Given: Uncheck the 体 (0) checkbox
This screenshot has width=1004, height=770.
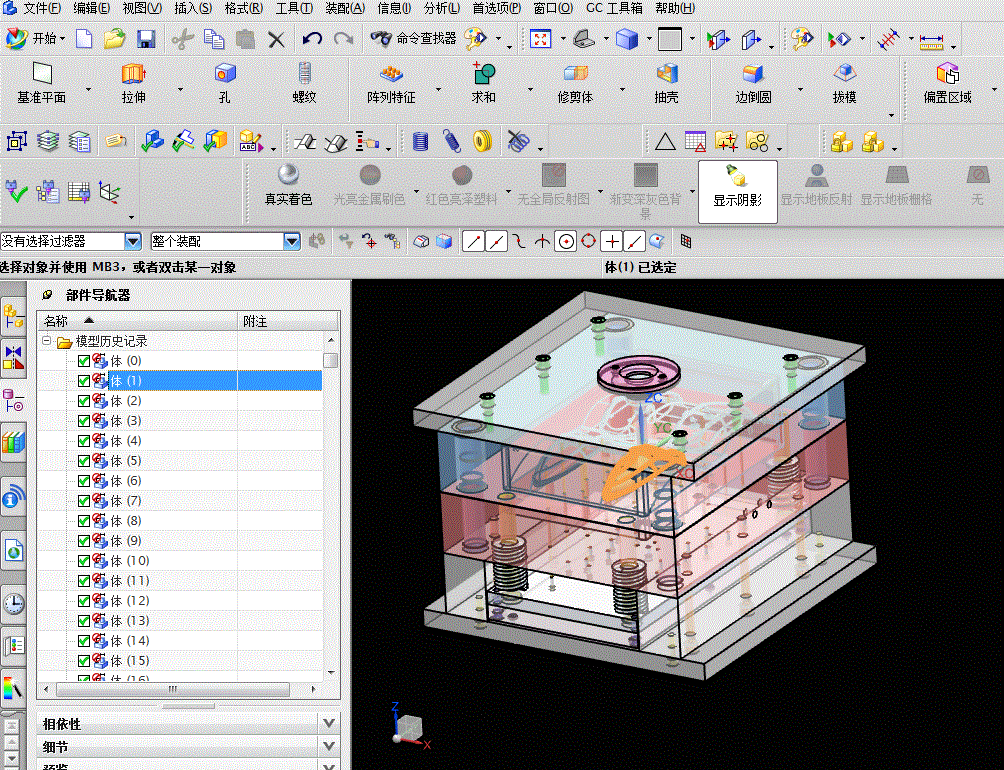Looking at the screenshot, I should click(83, 361).
